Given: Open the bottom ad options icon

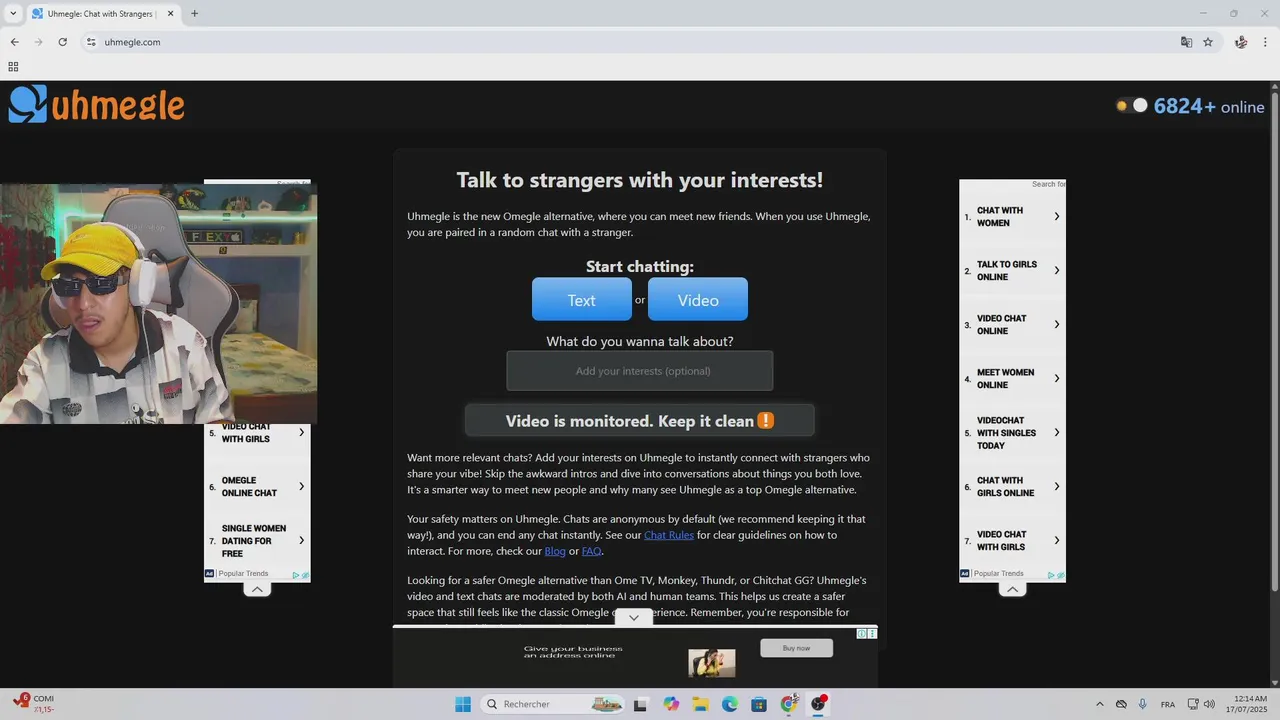Looking at the screenshot, I should 873,634.
